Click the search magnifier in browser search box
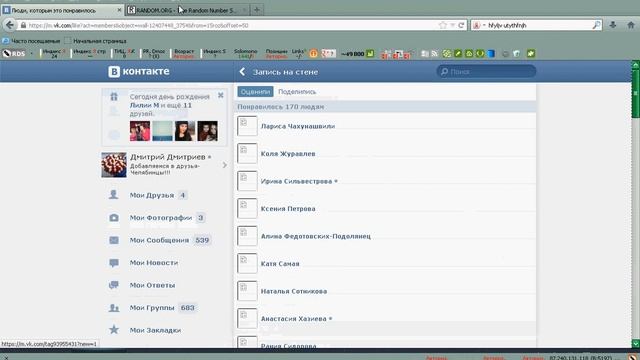The width and height of the screenshot is (640, 360). [x=596, y=25]
